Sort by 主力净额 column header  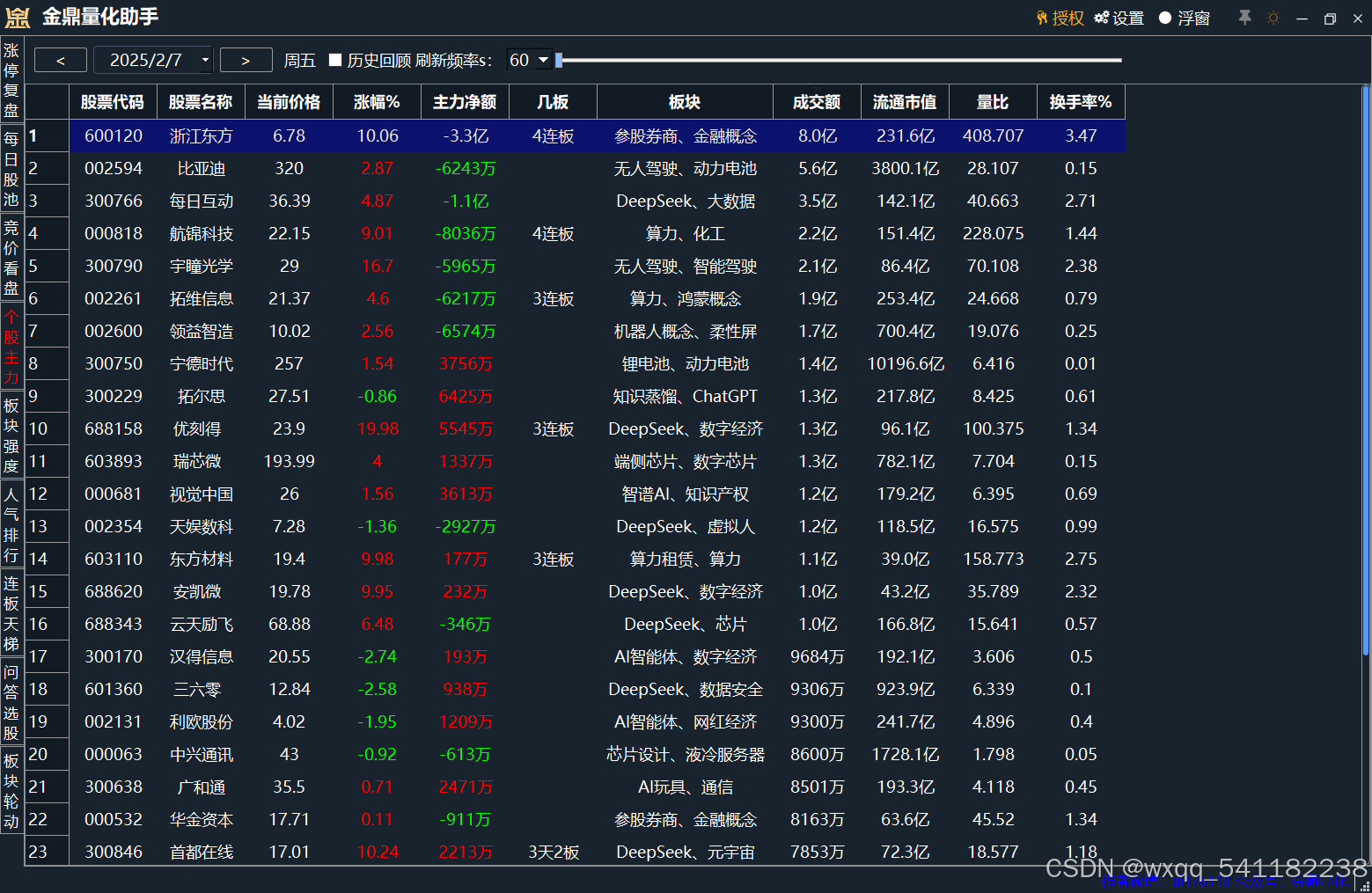[x=465, y=102]
